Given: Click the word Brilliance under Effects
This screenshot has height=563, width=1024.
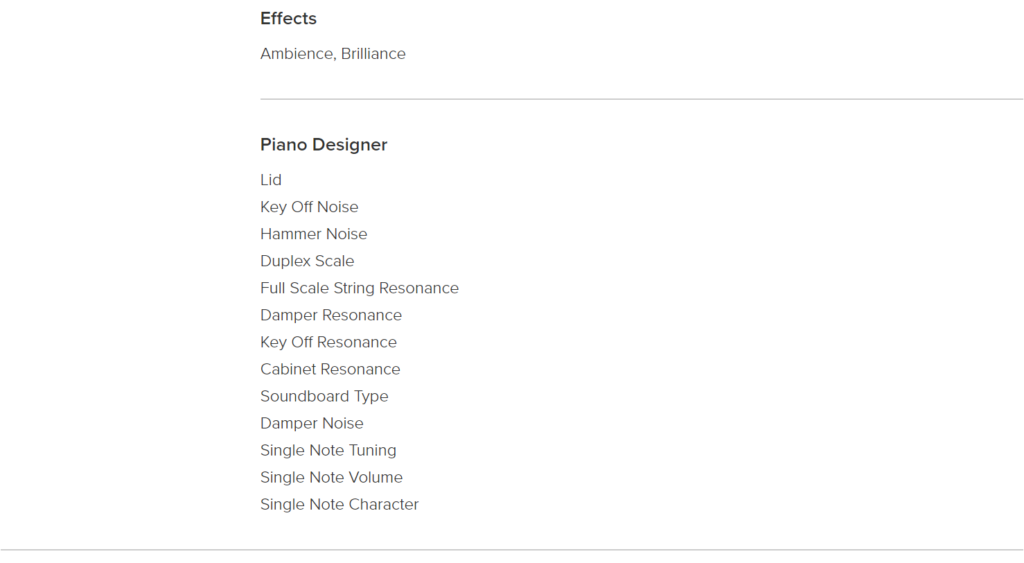Looking at the screenshot, I should pyautogui.click(x=373, y=54).
